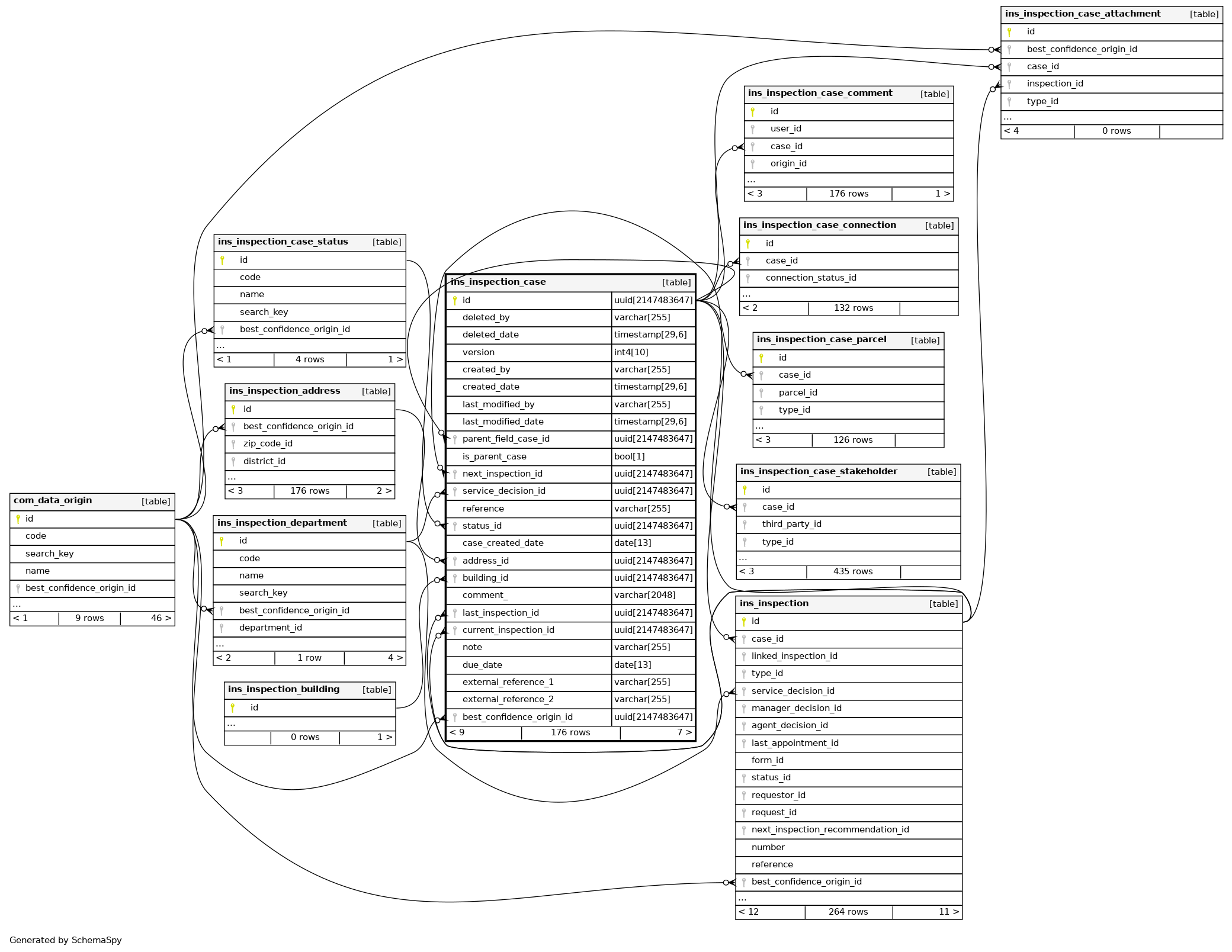1232x952 pixels.
Task: Expand the ellipsis row in ins_inspection table
Action: 743,899
